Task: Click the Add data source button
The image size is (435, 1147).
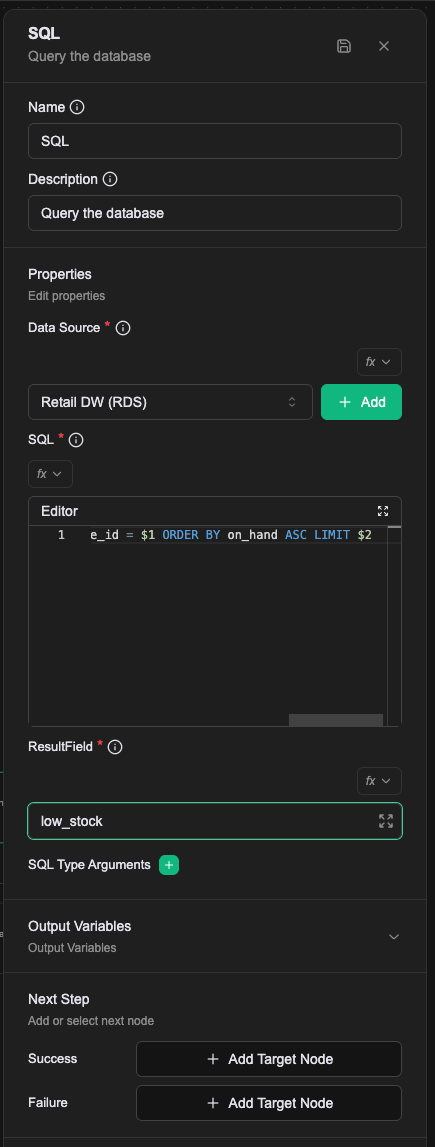Action: click(x=361, y=402)
